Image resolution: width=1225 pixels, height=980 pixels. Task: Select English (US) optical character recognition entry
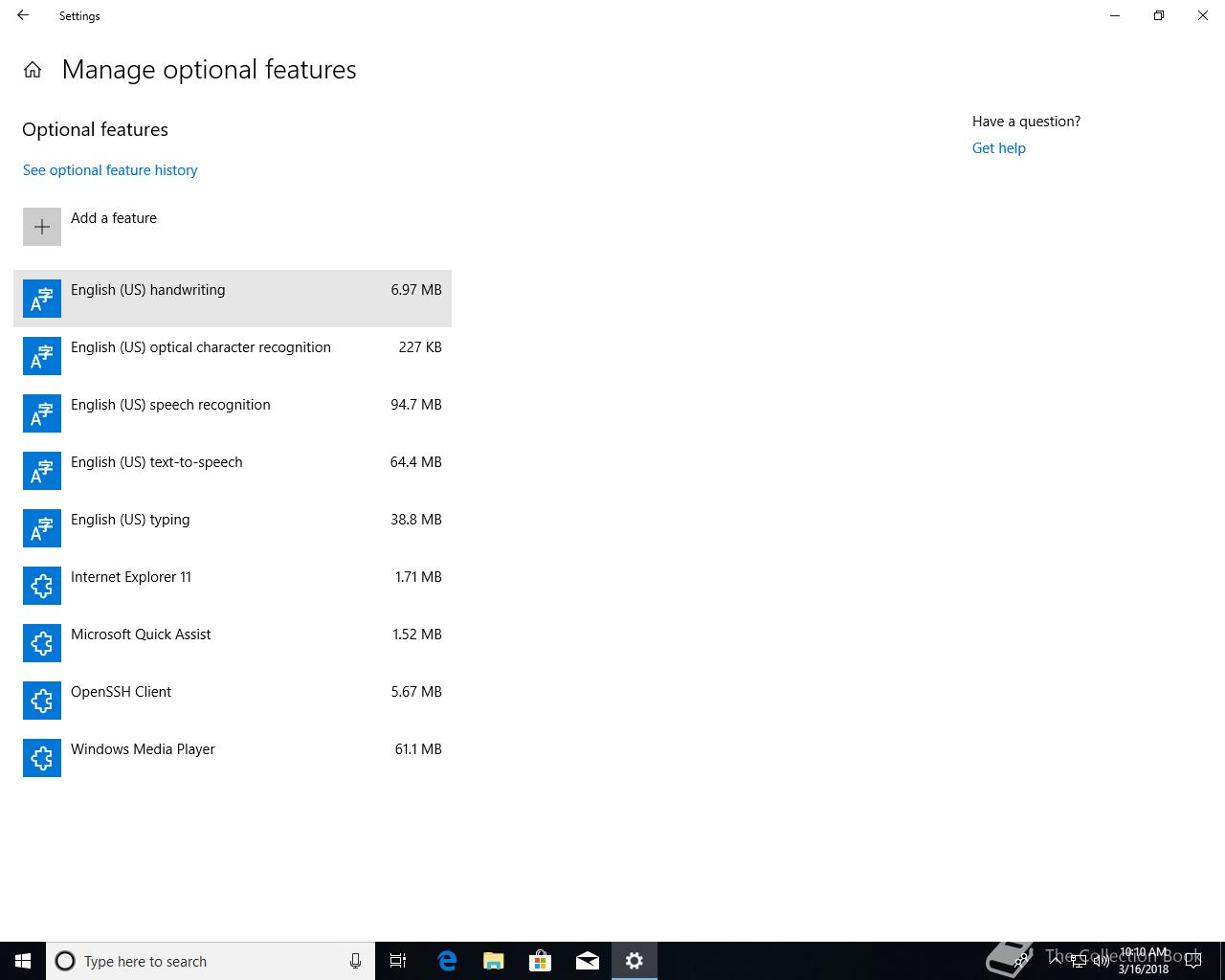click(x=233, y=356)
